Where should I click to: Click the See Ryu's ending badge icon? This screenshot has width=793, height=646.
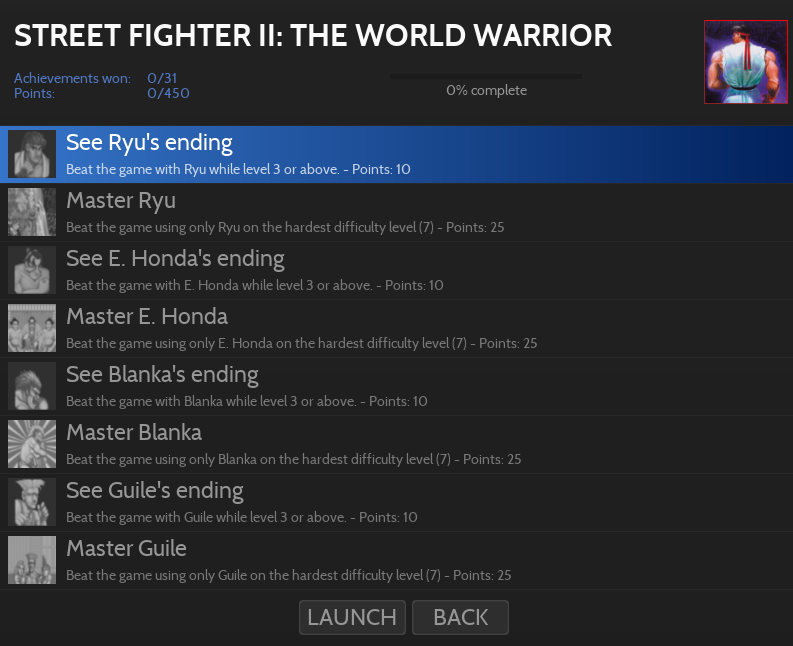(x=32, y=154)
